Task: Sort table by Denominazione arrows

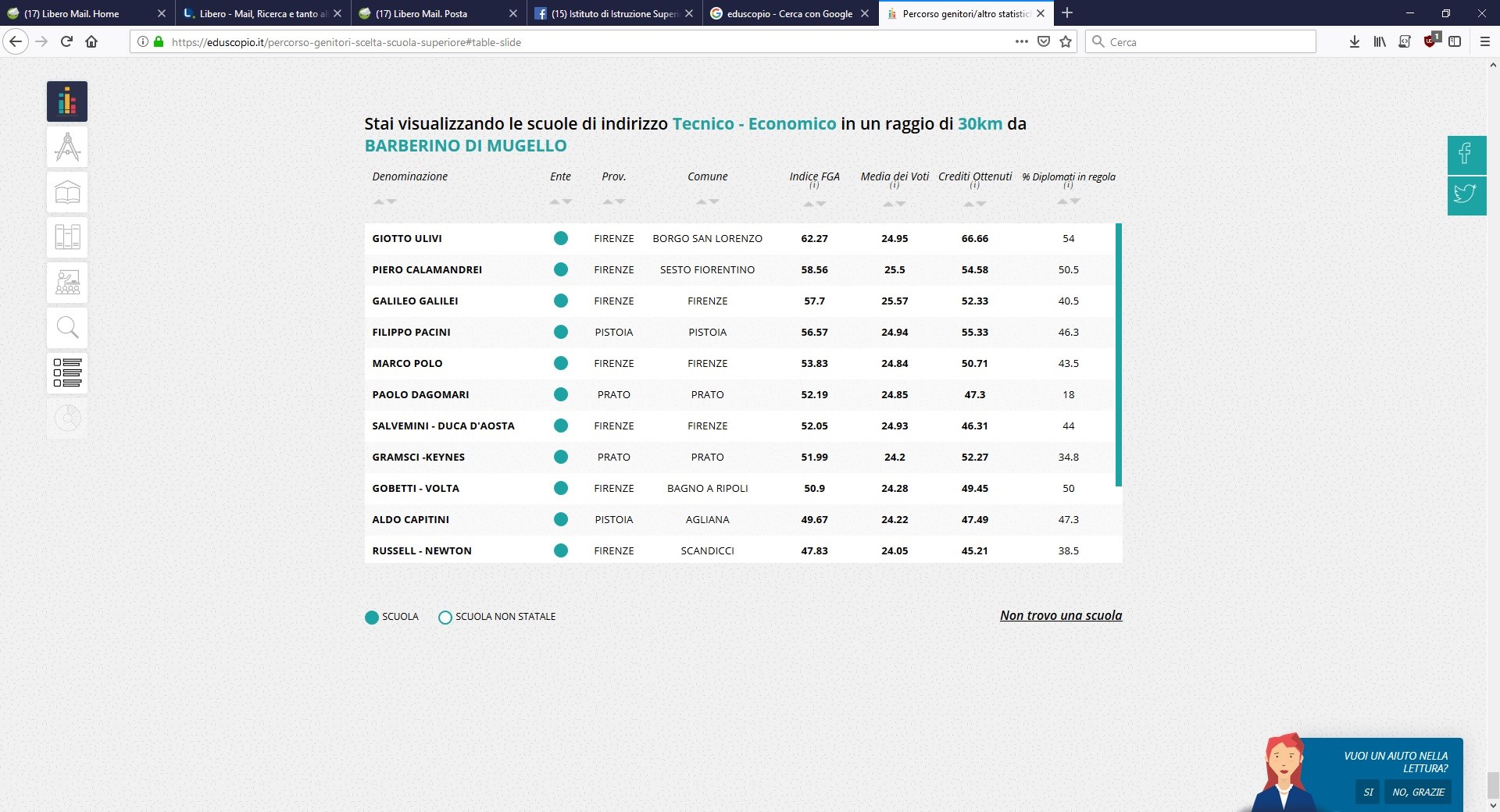Action: point(384,201)
